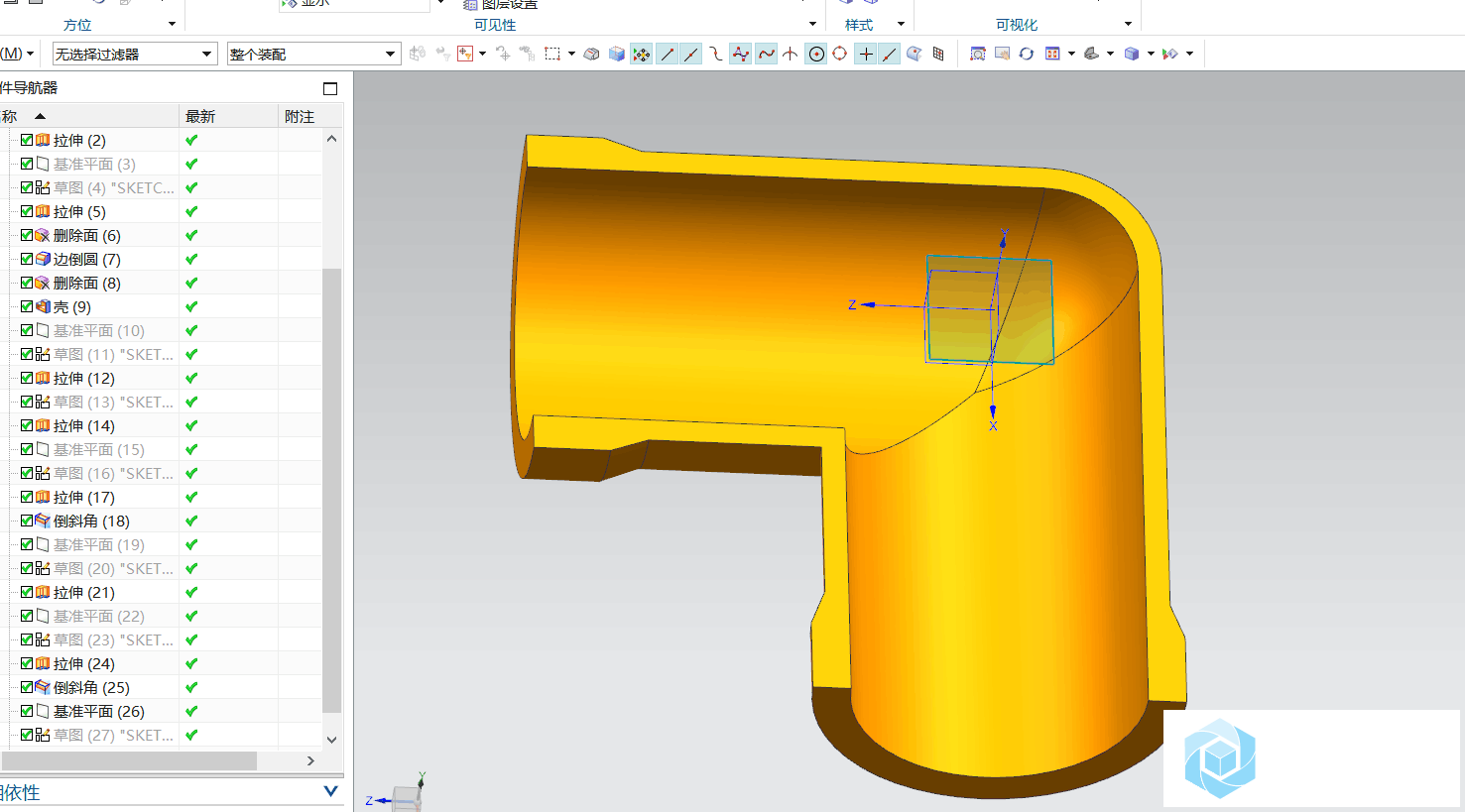Click the rendering style icon
Image resolution: width=1465 pixels, height=812 pixels.
point(1091,54)
